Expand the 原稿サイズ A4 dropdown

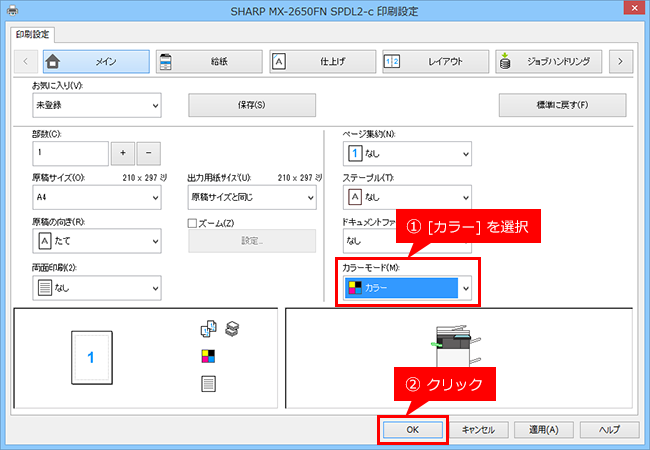[97, 197]
